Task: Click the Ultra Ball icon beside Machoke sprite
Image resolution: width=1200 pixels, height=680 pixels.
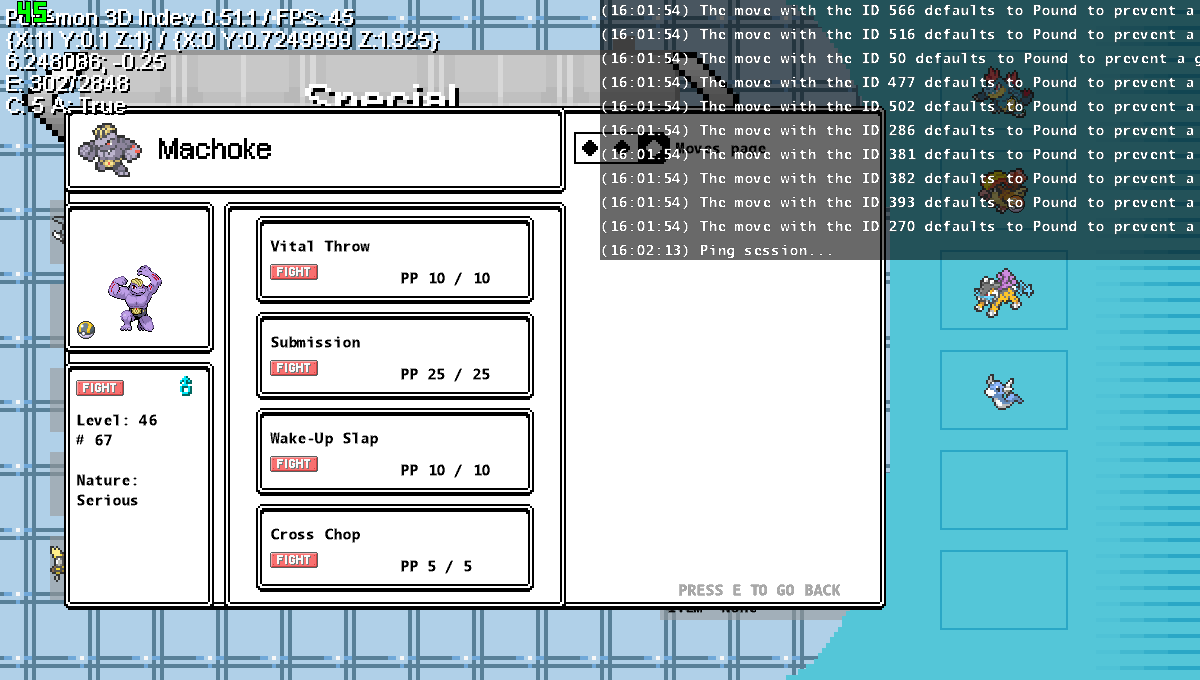Action: (86, 330)
